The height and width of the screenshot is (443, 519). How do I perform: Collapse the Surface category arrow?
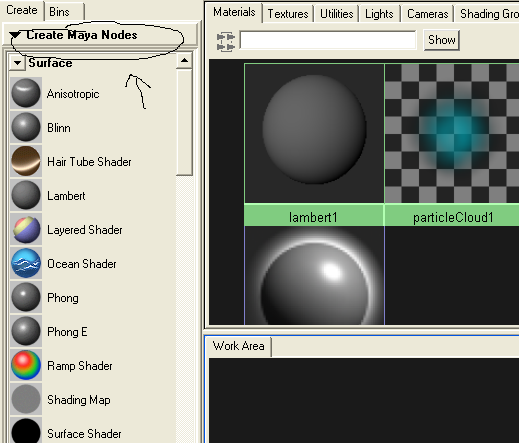coord(17,63)
